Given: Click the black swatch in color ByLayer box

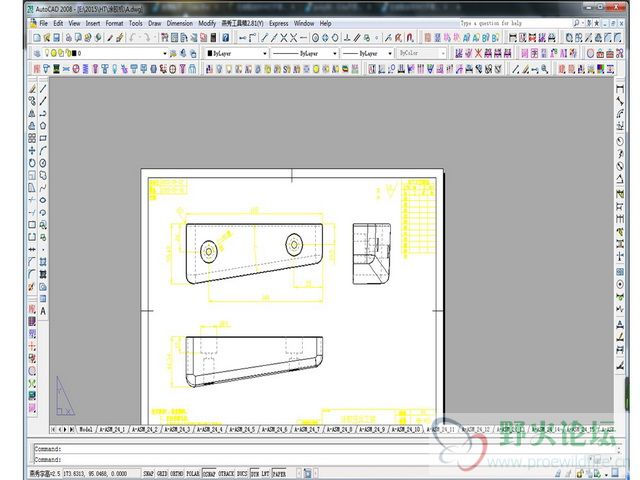Looking at the screenshot, I should point(210,53).
